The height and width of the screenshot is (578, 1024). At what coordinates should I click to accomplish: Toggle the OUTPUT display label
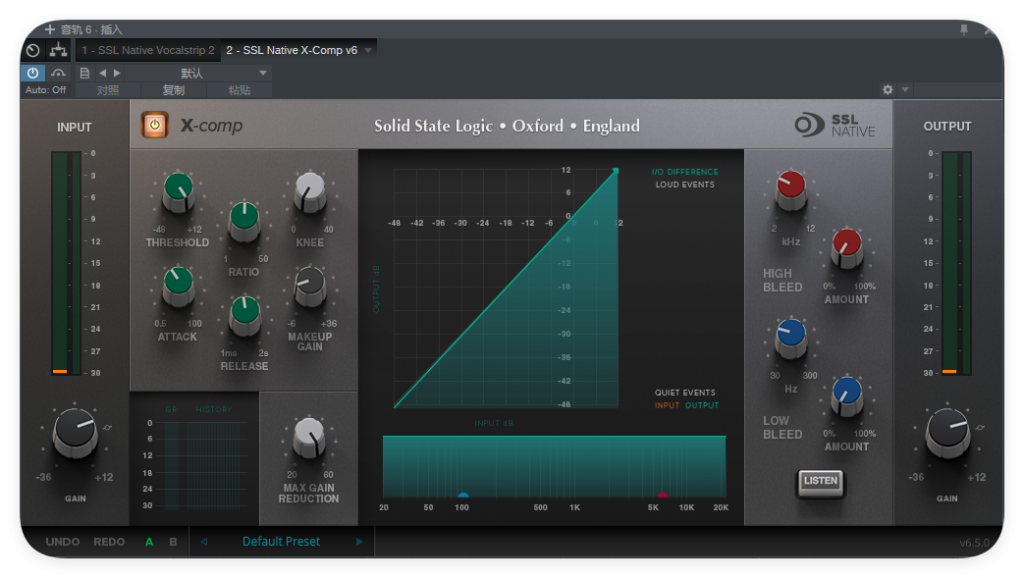point(702,406)
